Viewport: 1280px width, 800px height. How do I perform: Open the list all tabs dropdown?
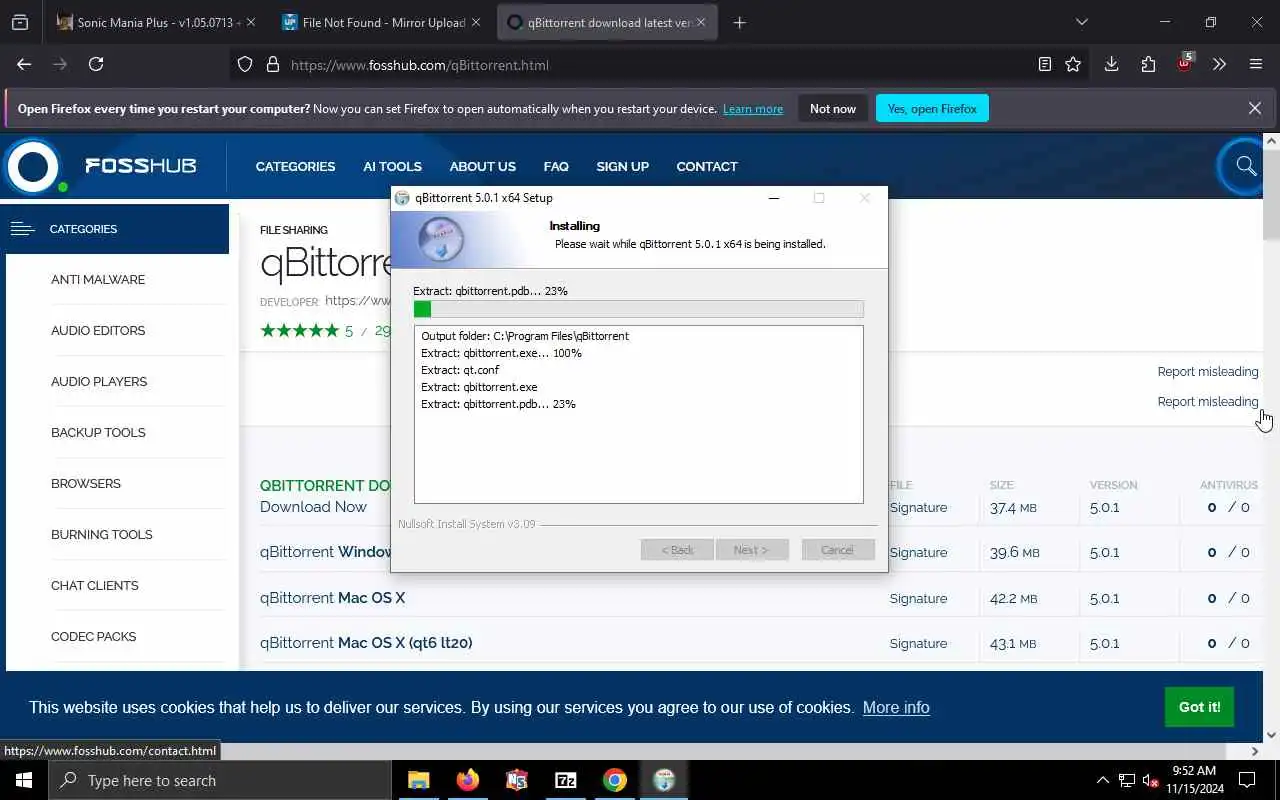[x=1081, y=22]
